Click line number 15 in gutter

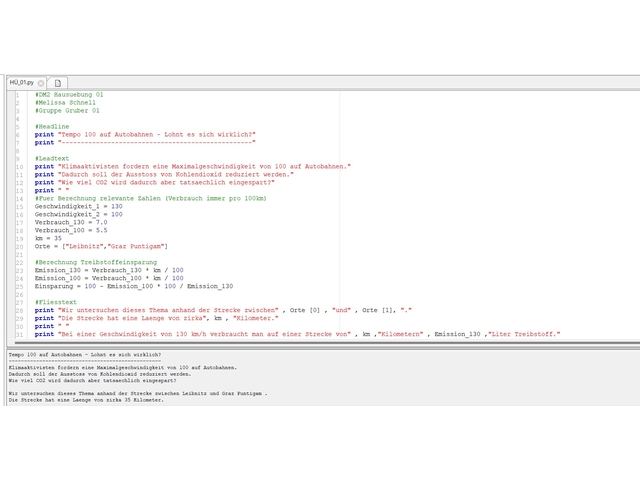pyautogui.click(x=19, y=207)
